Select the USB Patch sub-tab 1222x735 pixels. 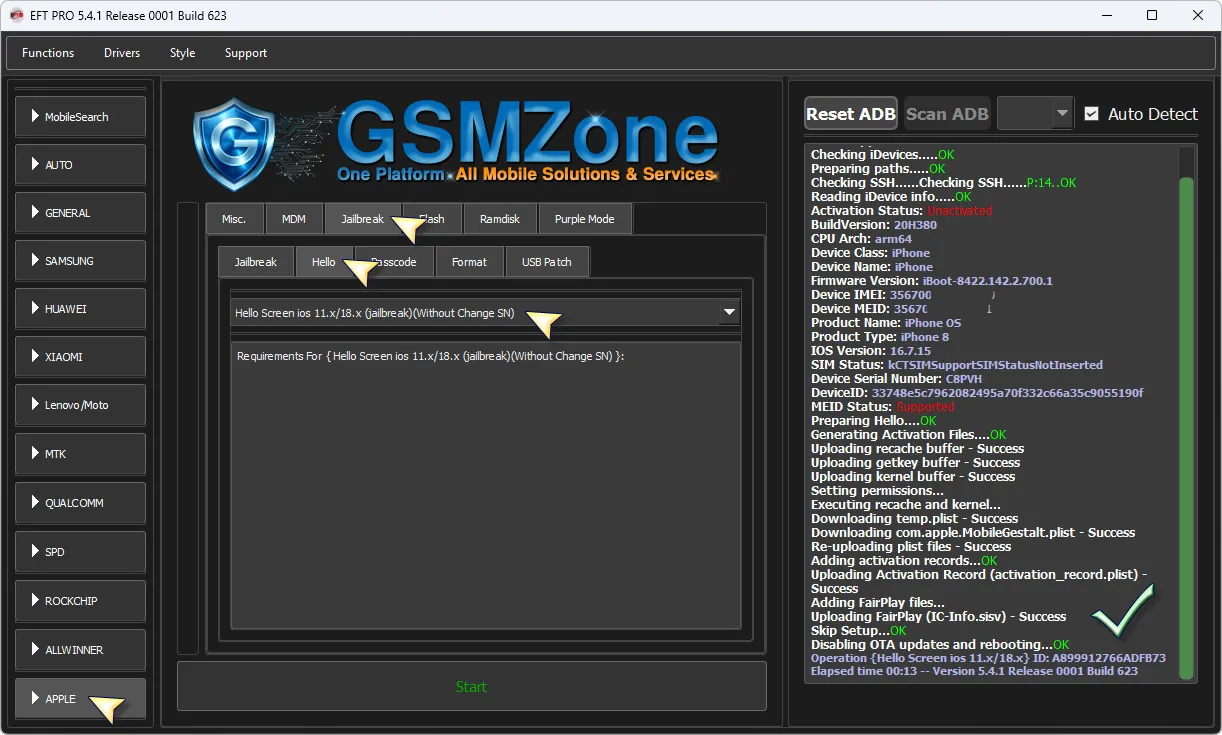click(546, 262)
